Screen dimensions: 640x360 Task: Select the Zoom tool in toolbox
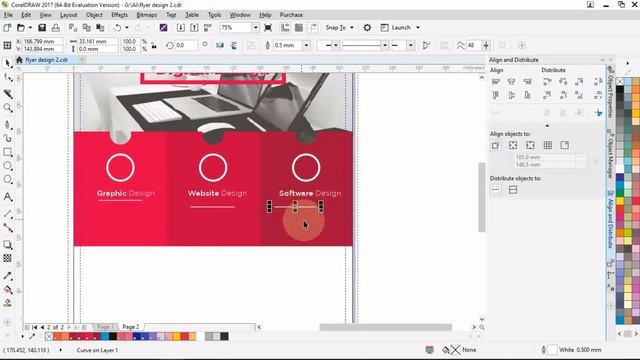7,108
